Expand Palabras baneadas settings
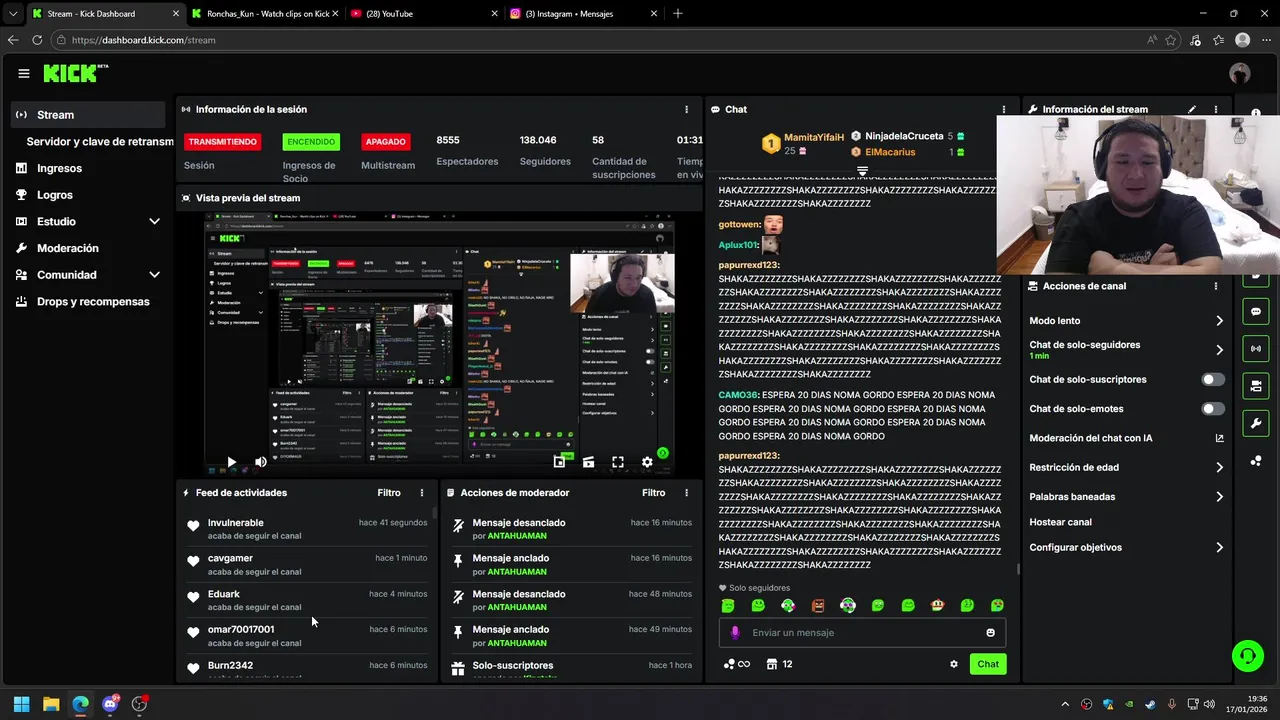1280x720 pixels. point(1219,497)
